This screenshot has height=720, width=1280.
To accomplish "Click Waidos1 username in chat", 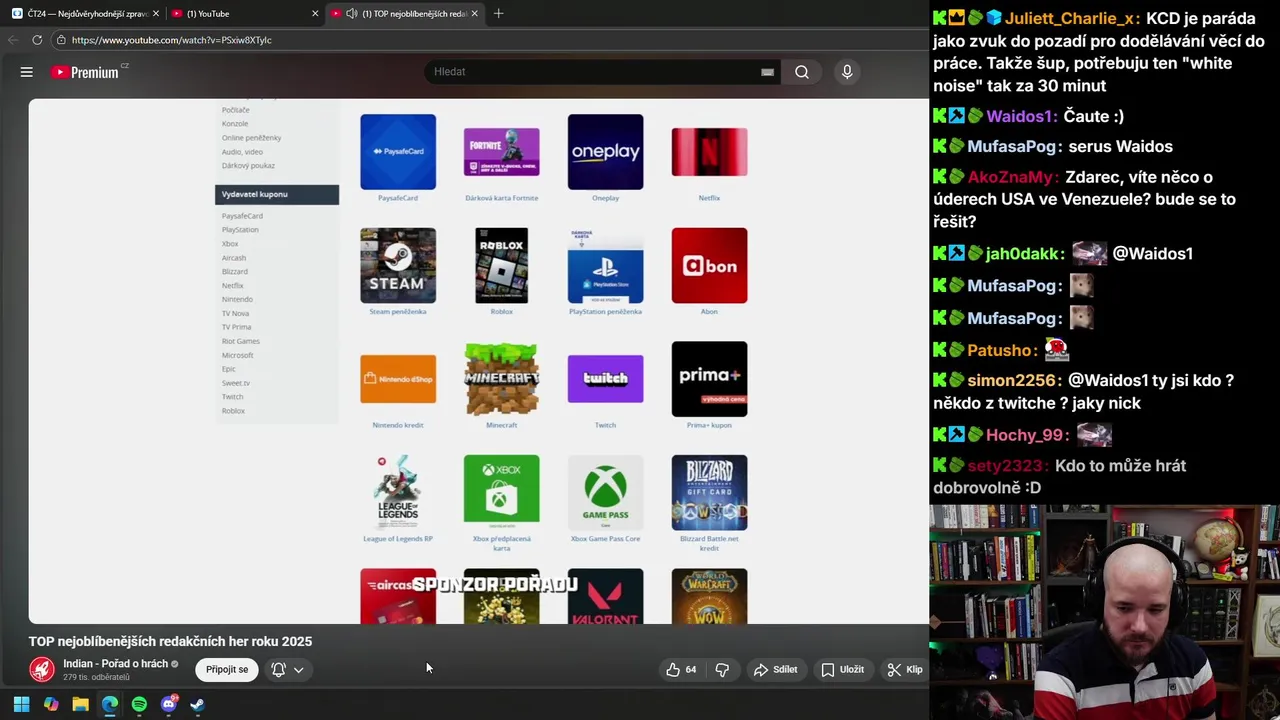I will (1020, 116).
